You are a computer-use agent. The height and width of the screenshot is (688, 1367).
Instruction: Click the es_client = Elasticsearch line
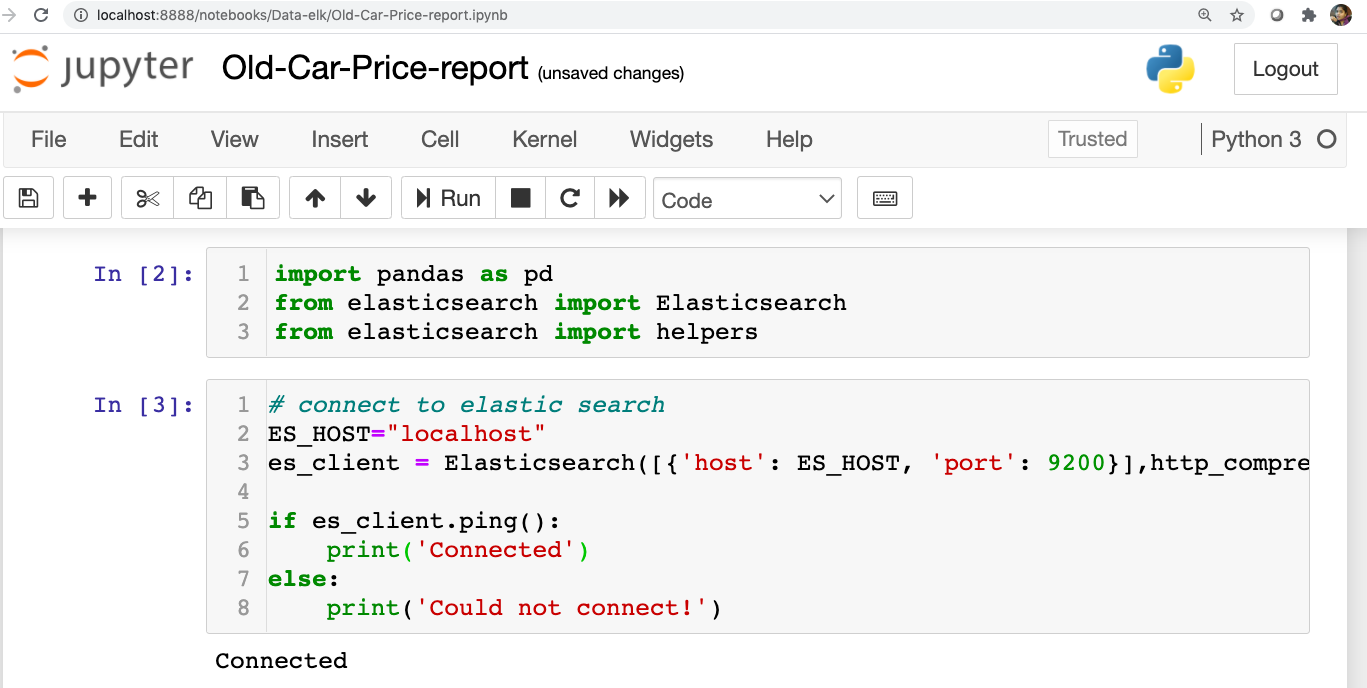tap(788, 463)
